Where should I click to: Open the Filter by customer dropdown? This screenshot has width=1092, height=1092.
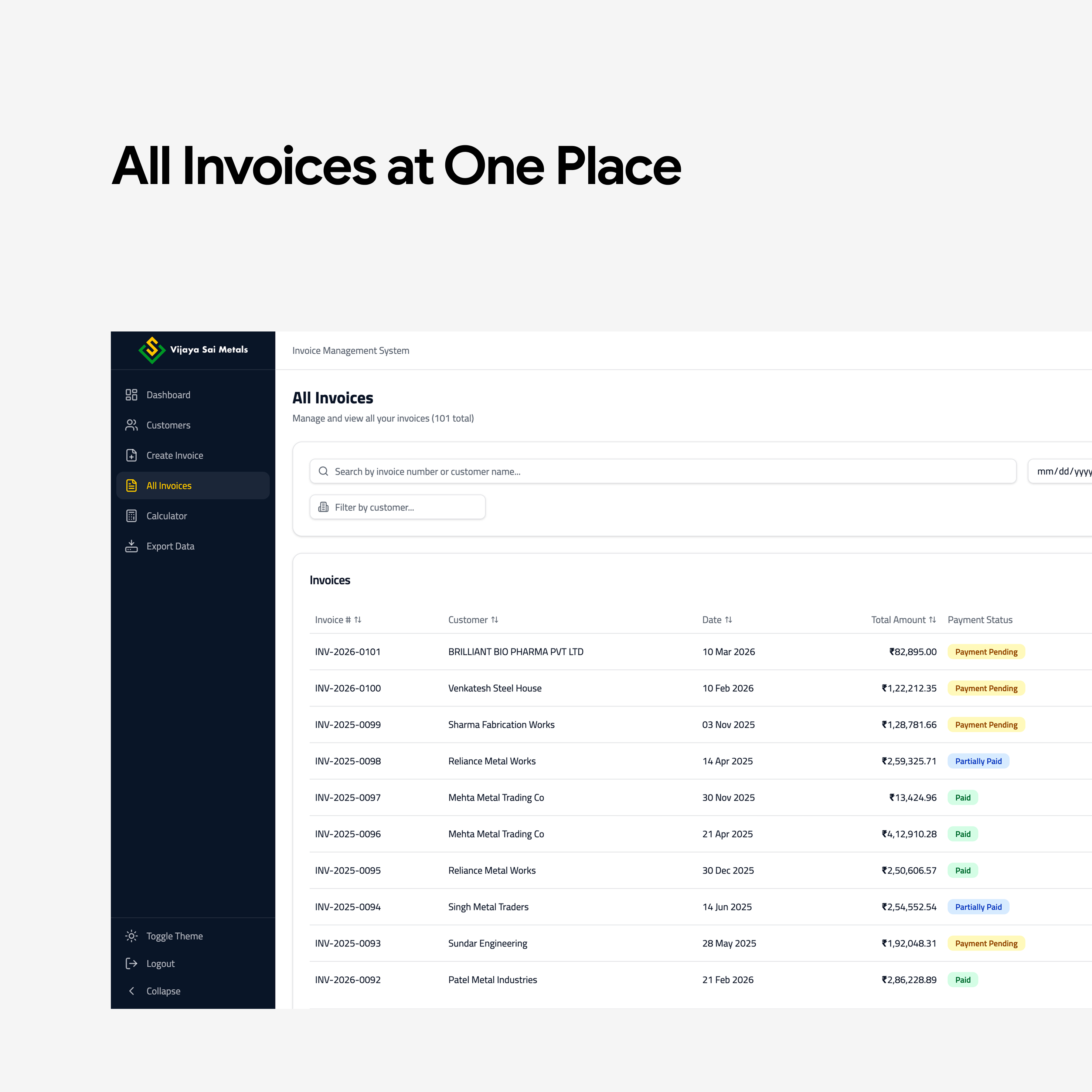[397, 507]
